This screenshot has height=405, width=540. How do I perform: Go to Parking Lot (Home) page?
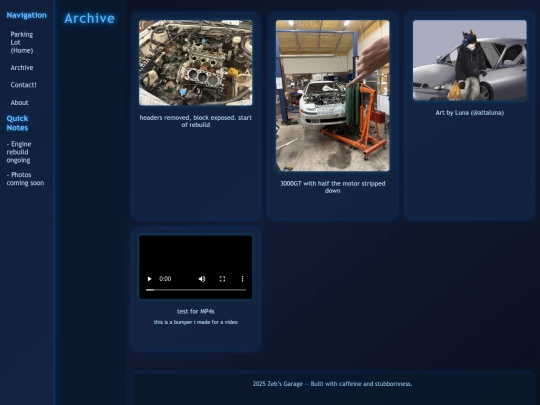pyautogui.click(x=22, y=42)
